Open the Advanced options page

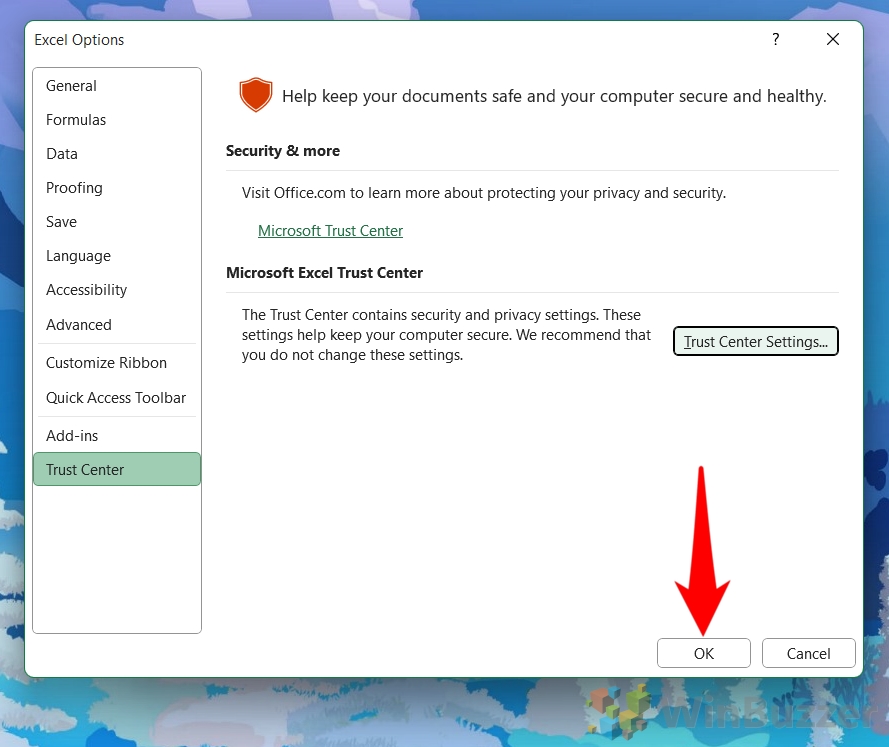(117, 325)
